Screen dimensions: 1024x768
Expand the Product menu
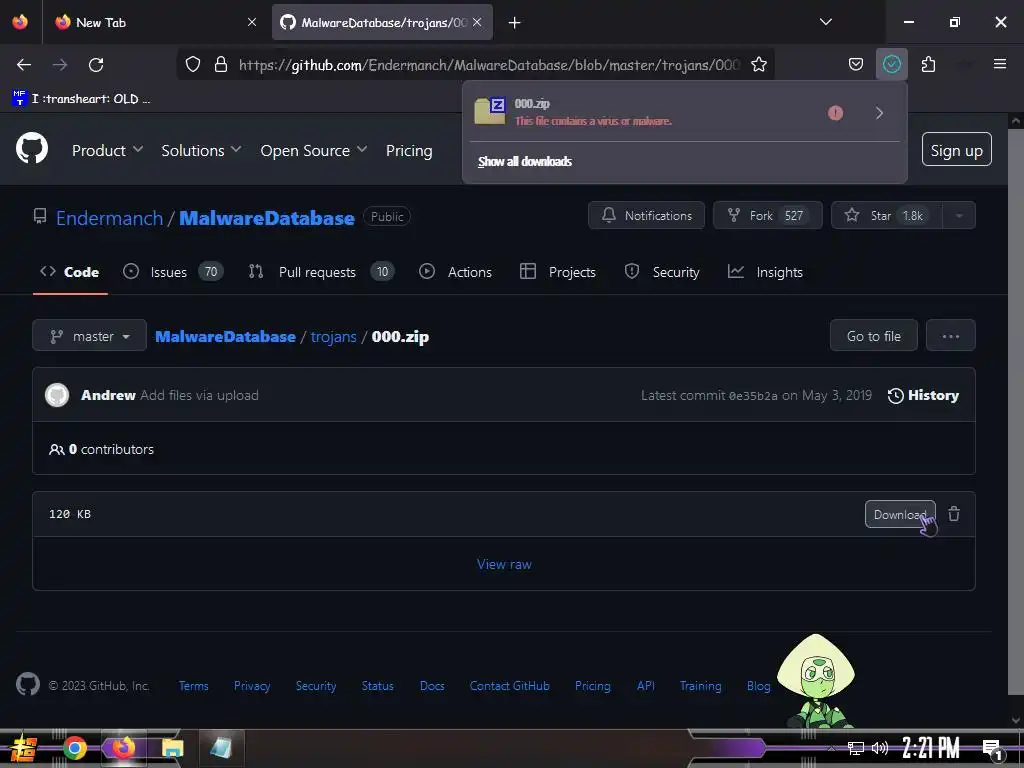tap(107, 150)
